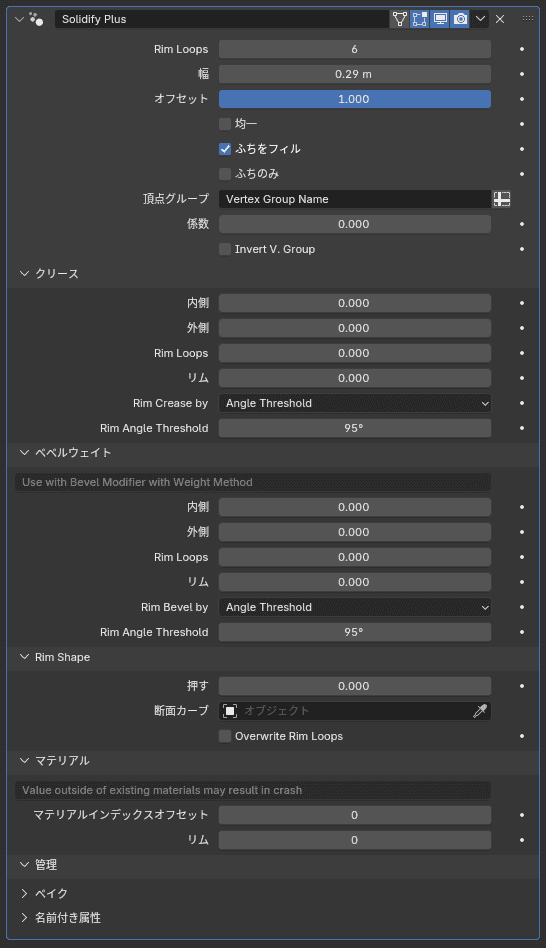Uncheck the ふちをフィル checkbox
The image size is (546, 948).
[x=225, y=149]
